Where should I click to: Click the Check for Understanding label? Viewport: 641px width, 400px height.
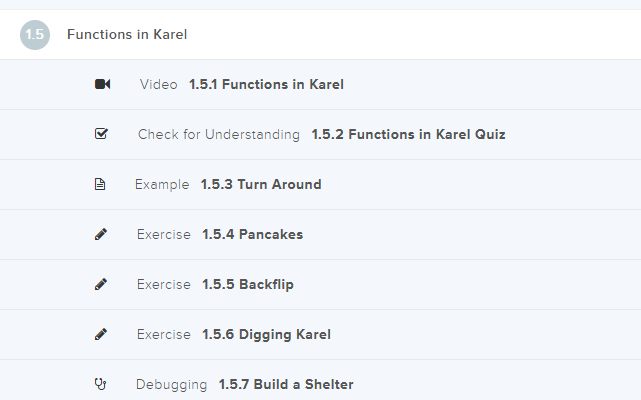(x=219, y=135)
